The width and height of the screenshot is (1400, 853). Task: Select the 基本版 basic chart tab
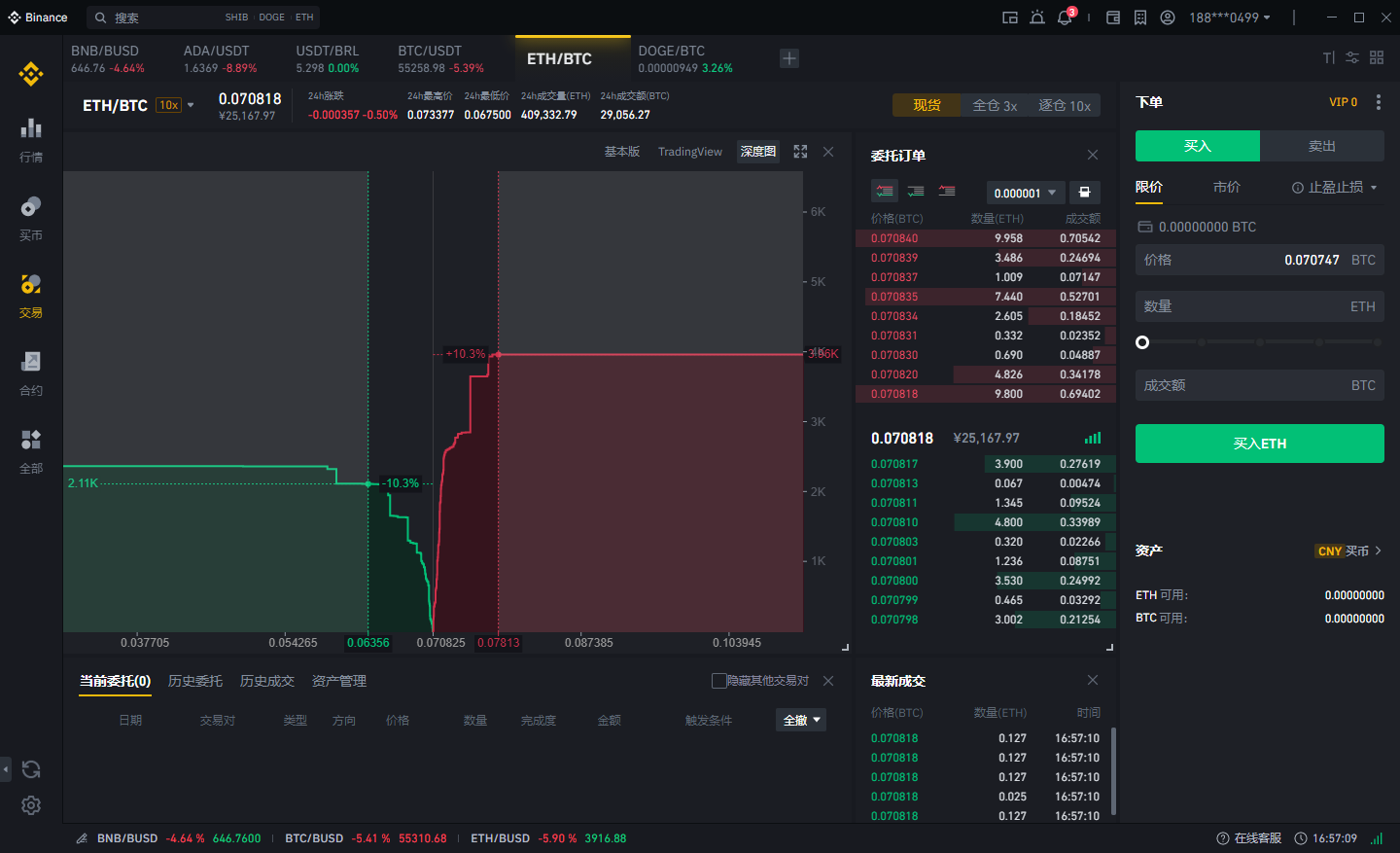[622, 152]
